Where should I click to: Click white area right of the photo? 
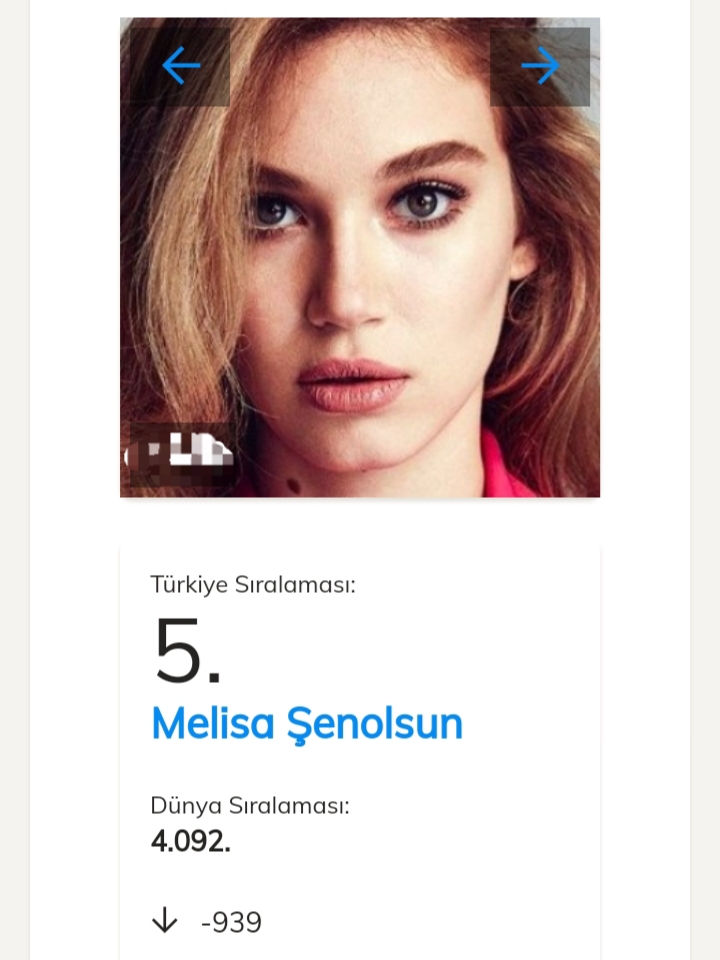pos(645,257)
